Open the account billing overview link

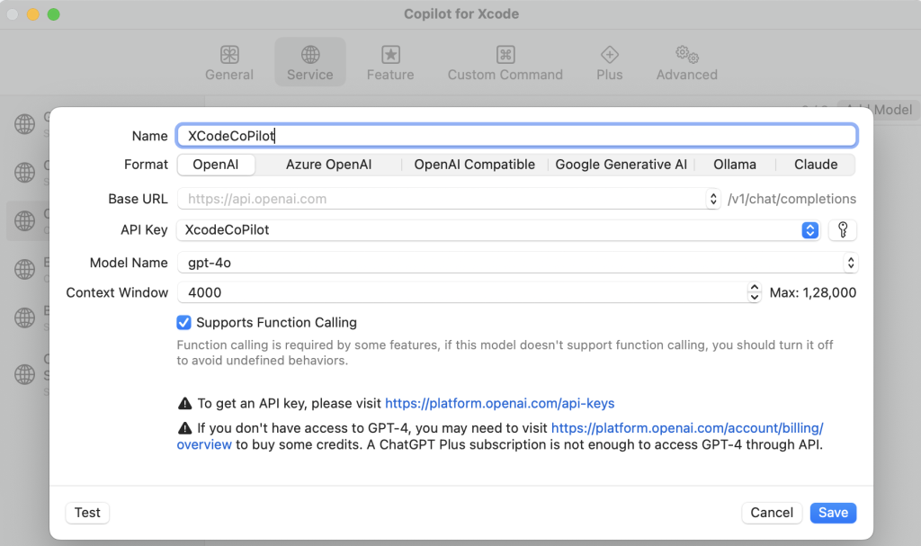click(687, 428)
